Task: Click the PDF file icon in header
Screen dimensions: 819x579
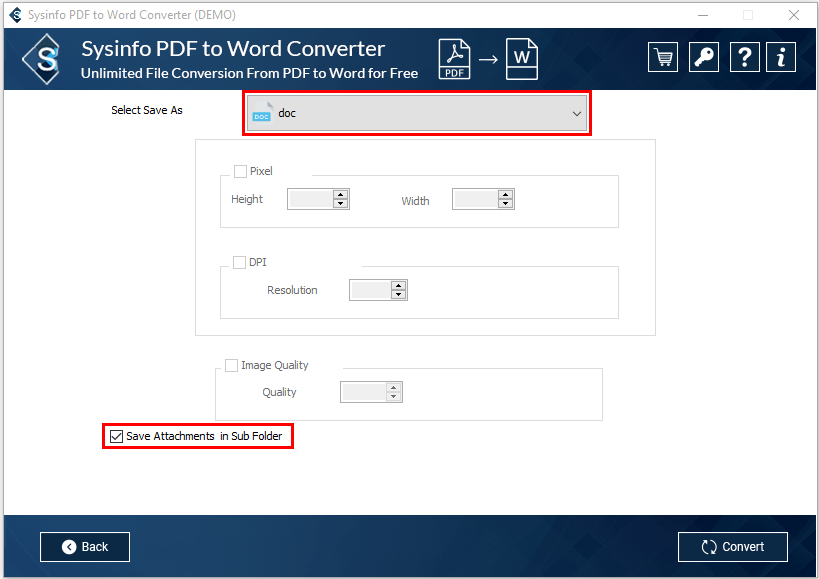Action: (x=455, y=59)
